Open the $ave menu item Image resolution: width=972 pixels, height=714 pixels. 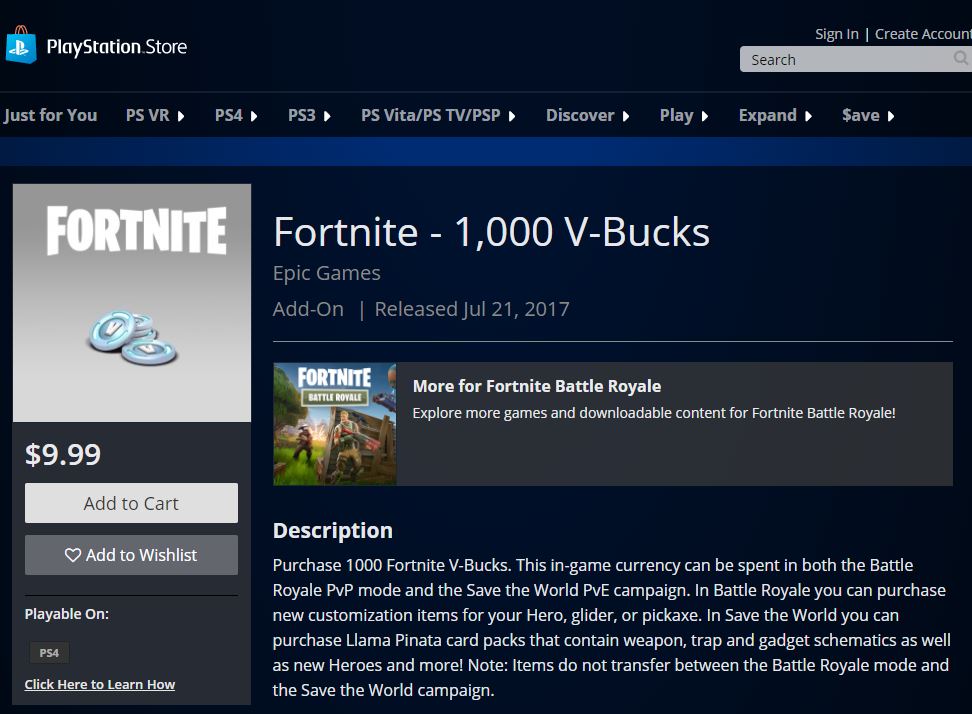[860, 115]
